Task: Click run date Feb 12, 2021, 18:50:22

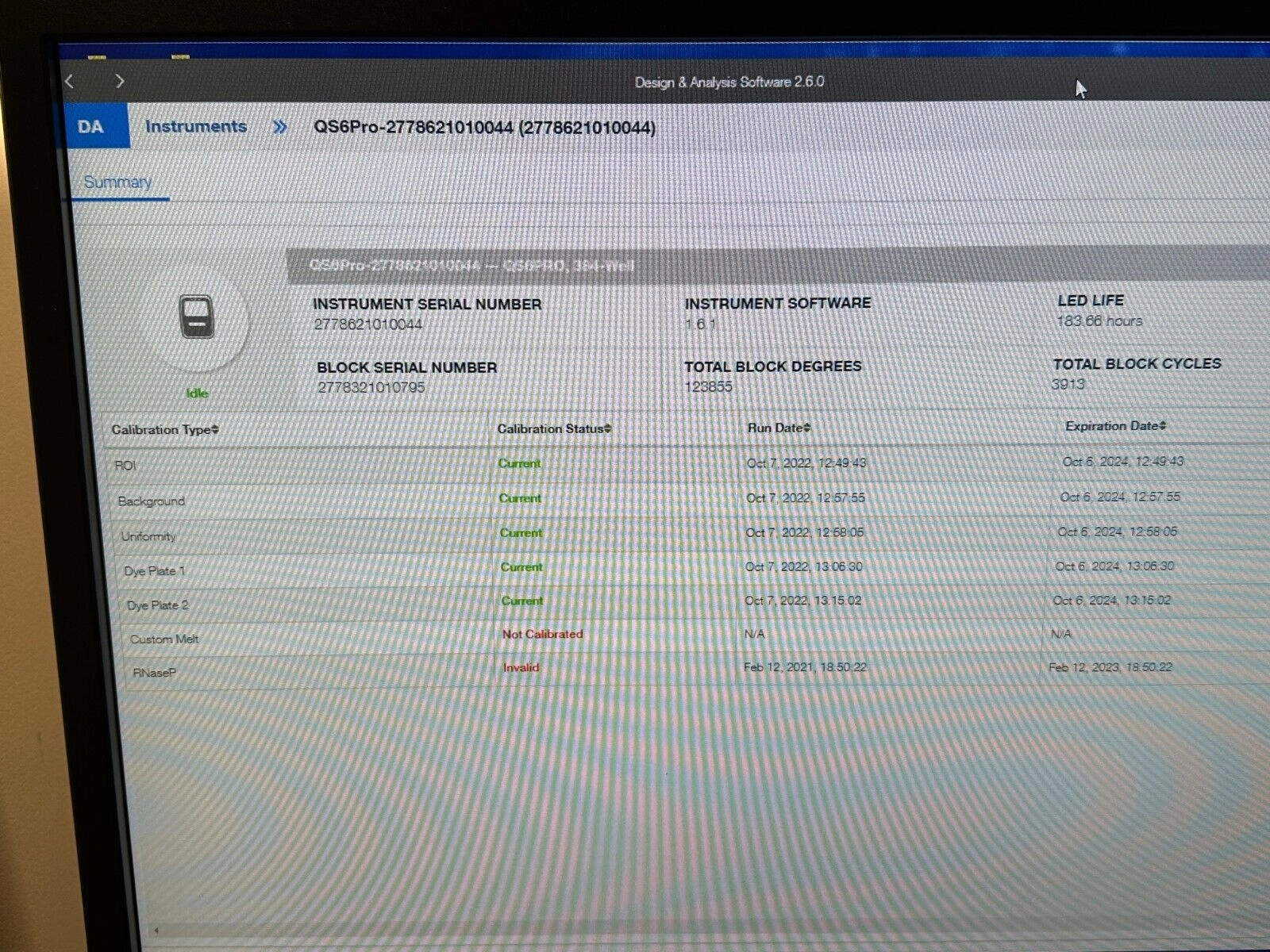Action: click(805, 667)
